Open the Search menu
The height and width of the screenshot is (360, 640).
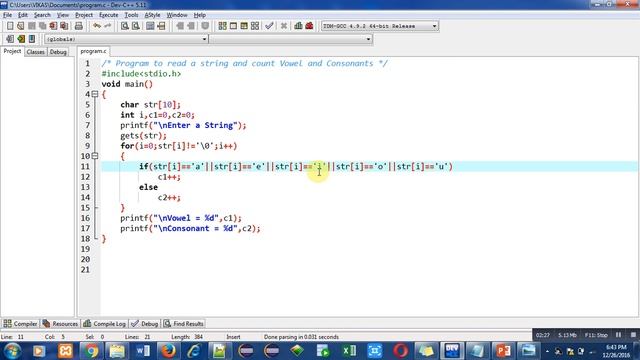click(x=42, y=15)
